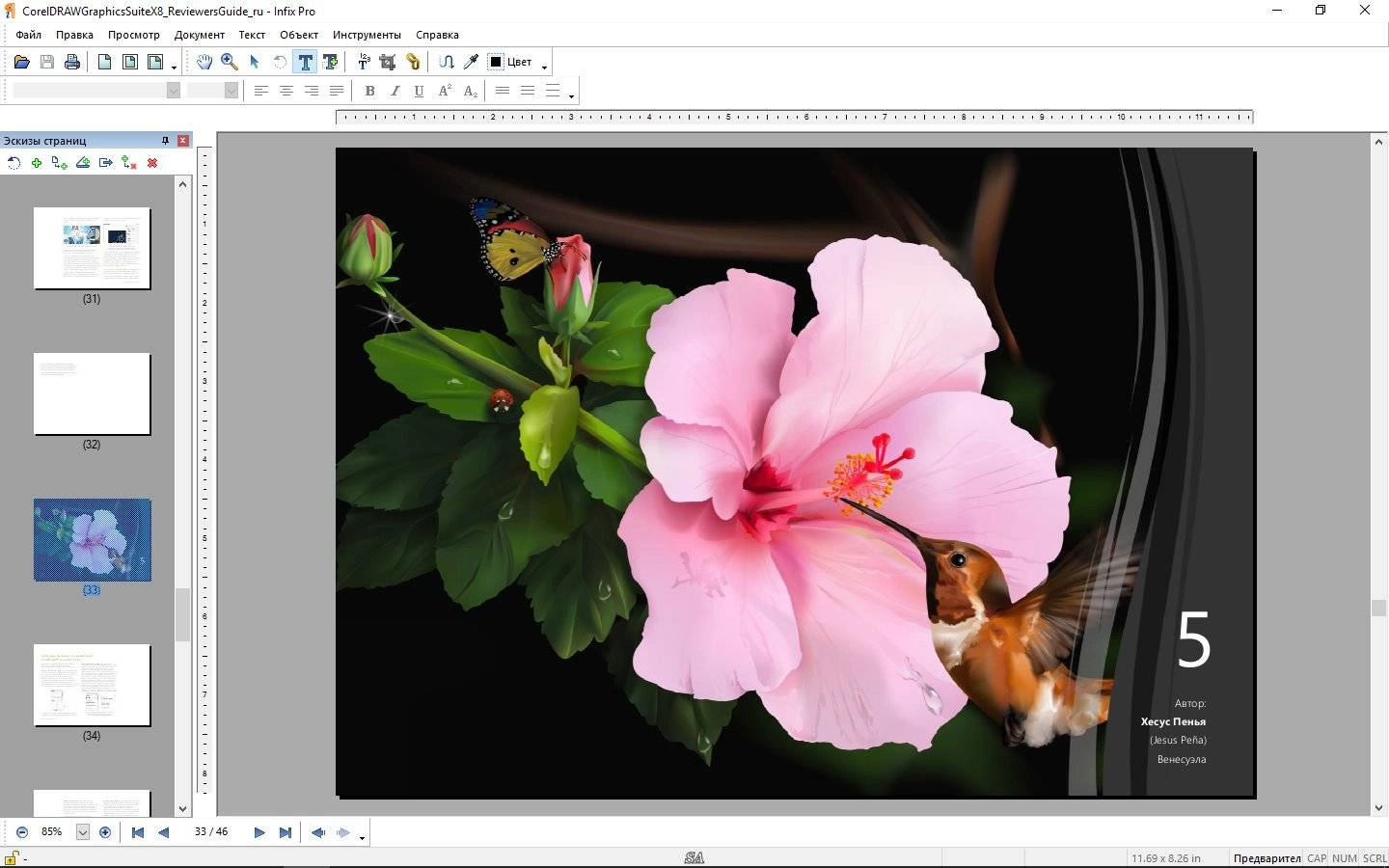
Task: Expand the Цвет toolbar options arrow
Action: pos(545,67)
